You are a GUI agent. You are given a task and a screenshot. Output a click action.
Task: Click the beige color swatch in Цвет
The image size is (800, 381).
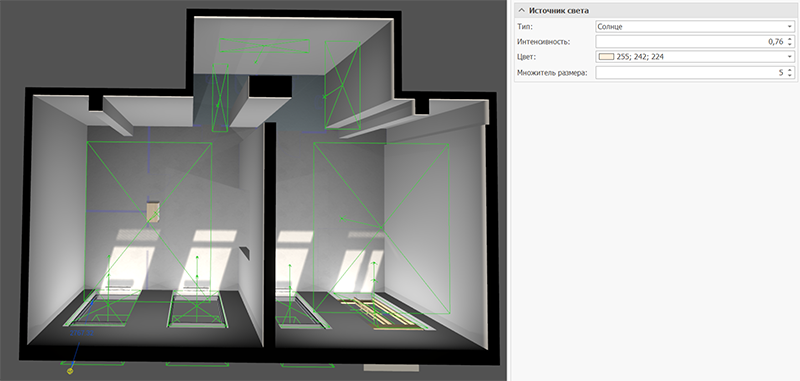pyautogui.click(x=606, y=57)
